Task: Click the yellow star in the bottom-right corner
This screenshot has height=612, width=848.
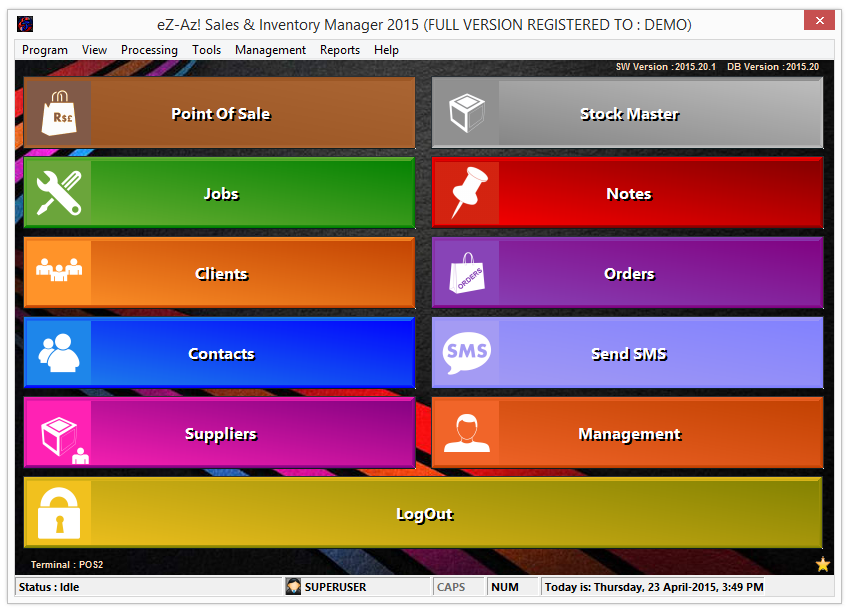Action: click(822, 565)
